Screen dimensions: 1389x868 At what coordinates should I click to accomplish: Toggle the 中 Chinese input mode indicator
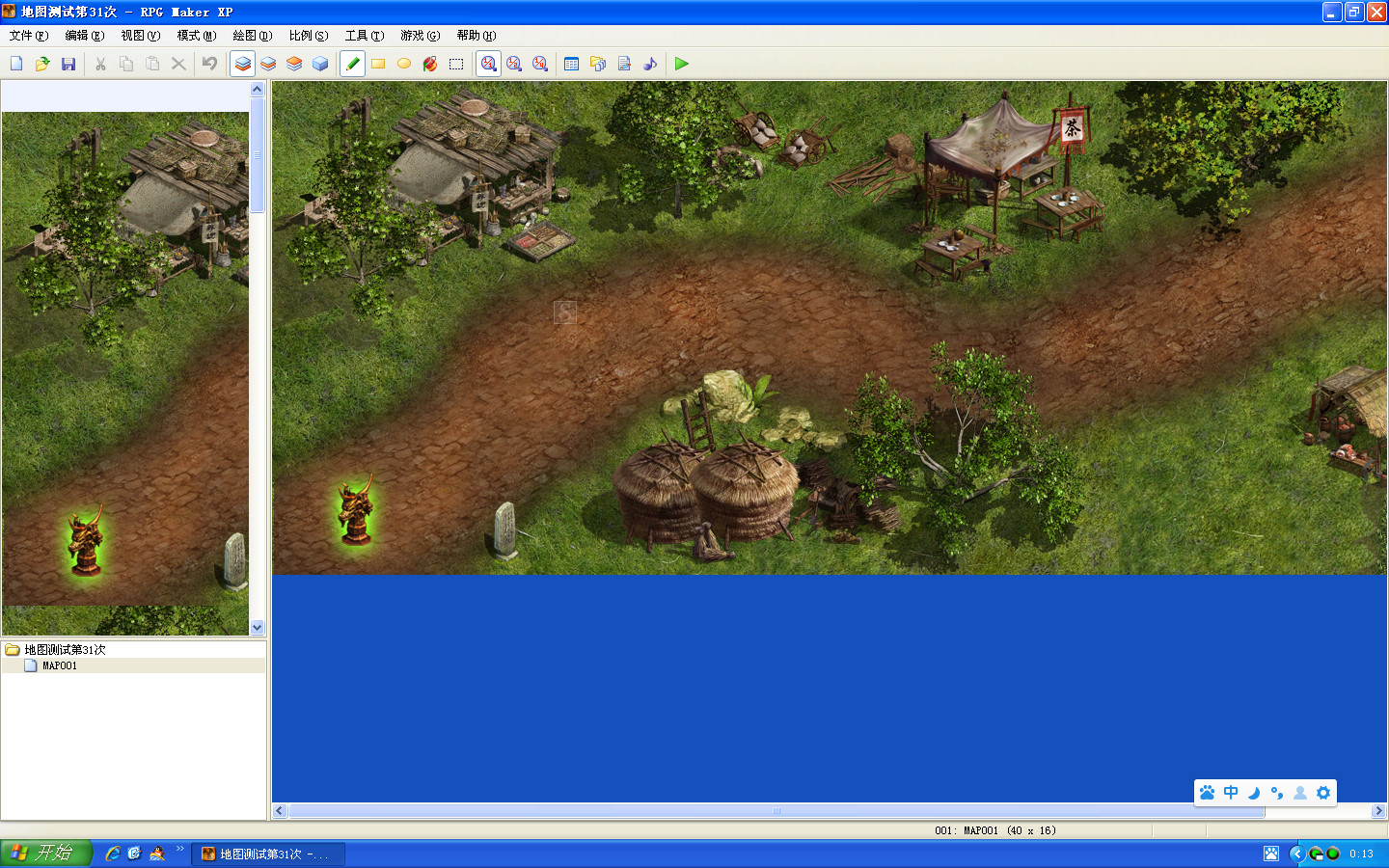(1231, 793)
